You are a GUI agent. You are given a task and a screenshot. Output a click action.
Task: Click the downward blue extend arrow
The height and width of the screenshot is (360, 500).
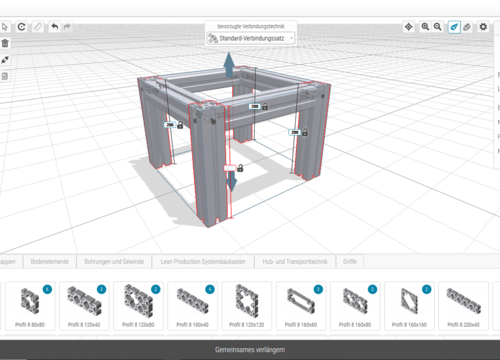(231, 182)
